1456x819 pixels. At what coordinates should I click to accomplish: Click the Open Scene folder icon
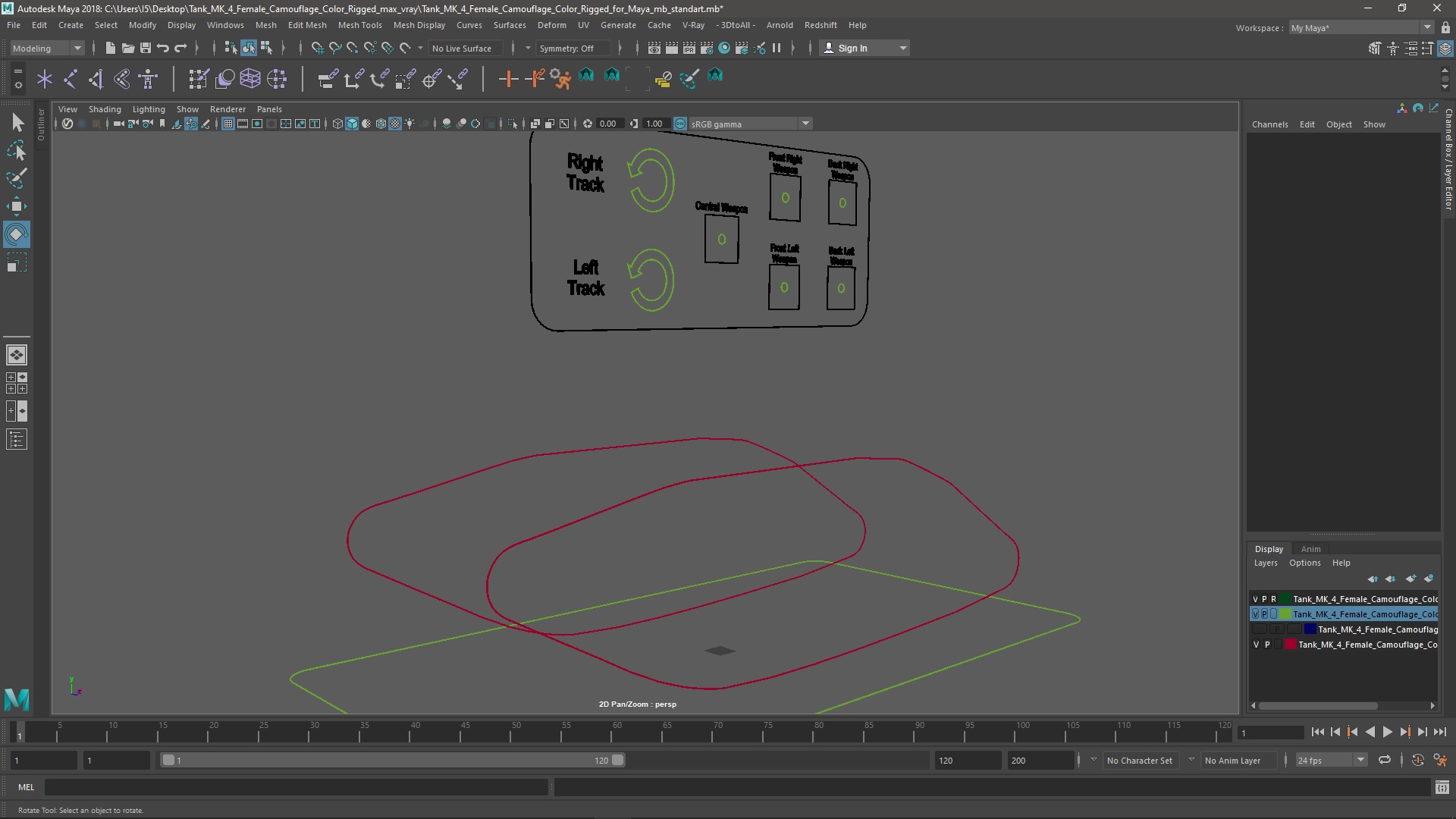click(x=127, y=48)
